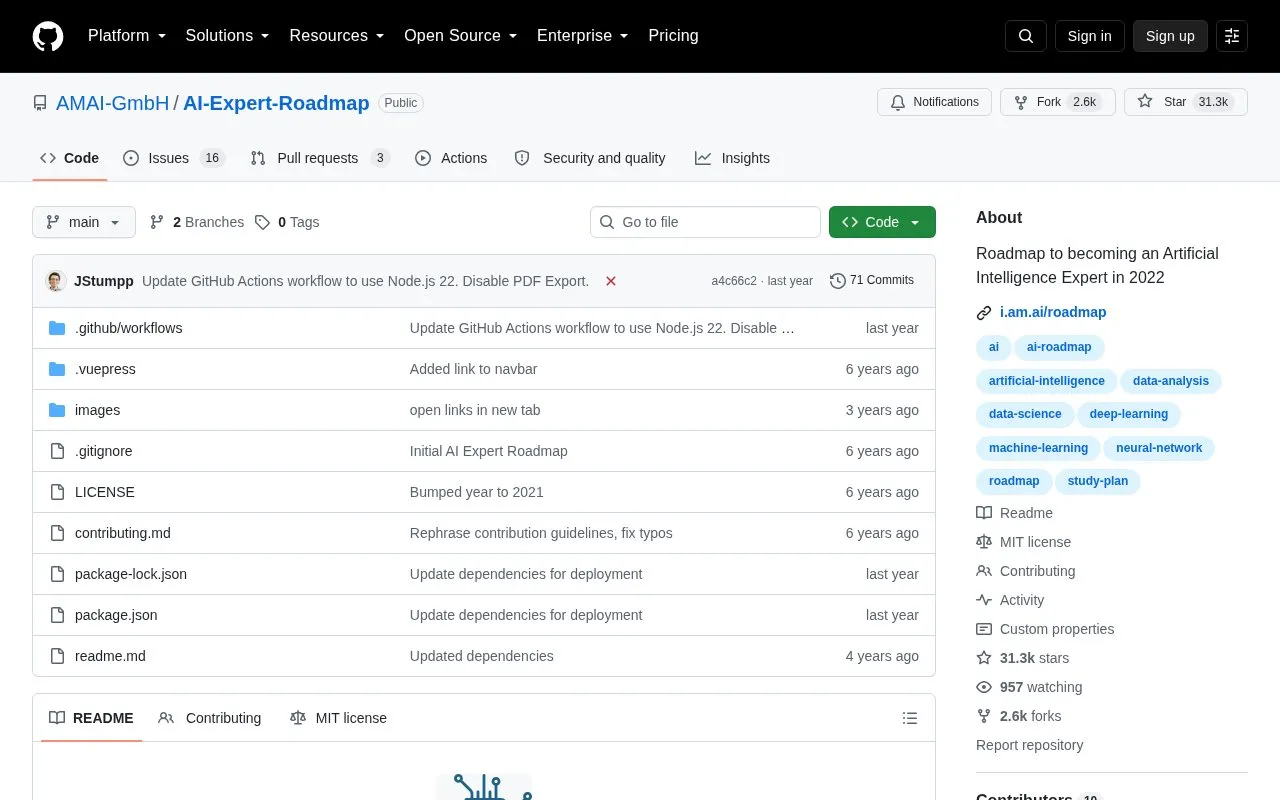Viewport: 1280px width, 800px height.
Task: Click the Sign up button
Action: click(1170, 36)
